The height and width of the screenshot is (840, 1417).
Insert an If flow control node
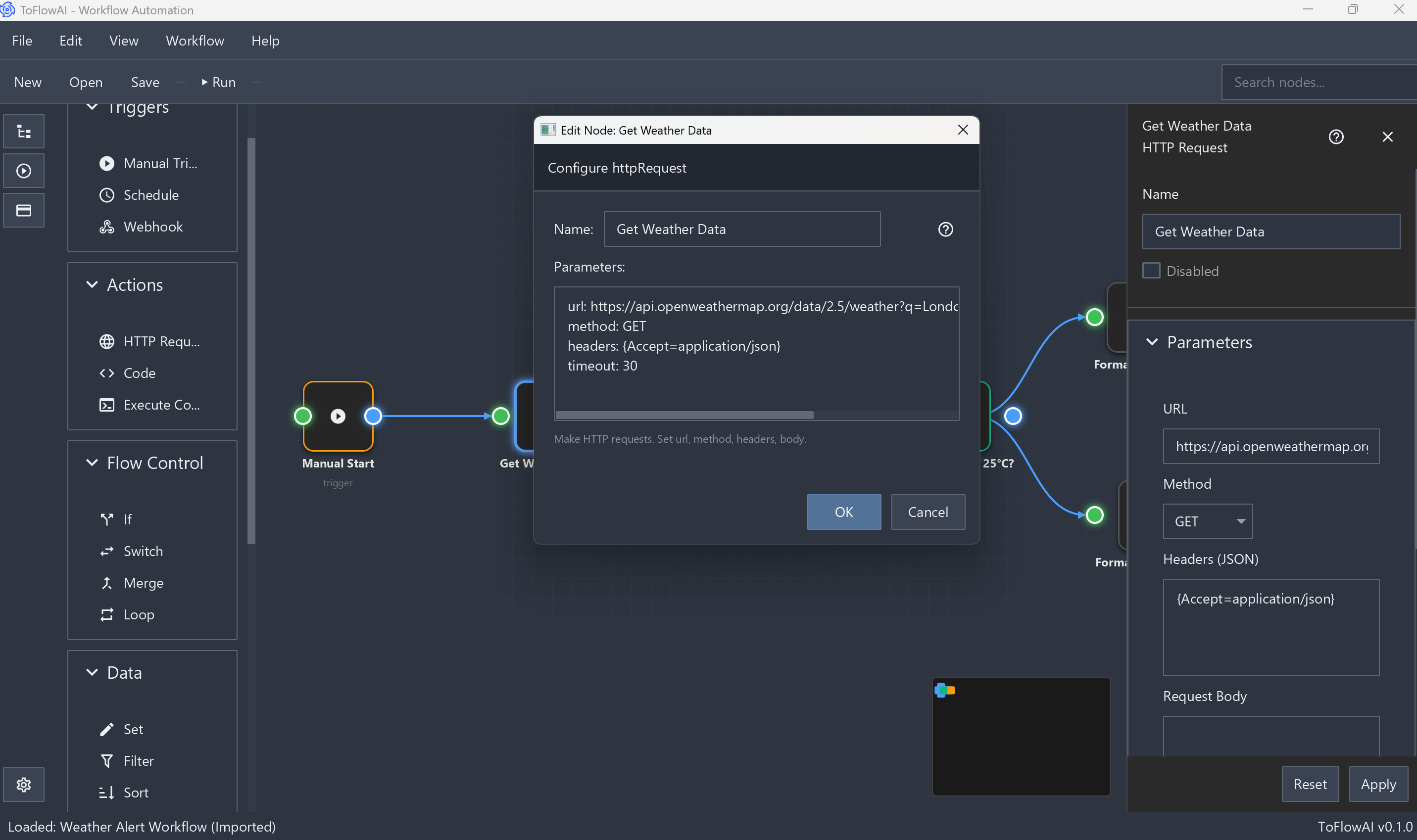[x=127, y=519]
